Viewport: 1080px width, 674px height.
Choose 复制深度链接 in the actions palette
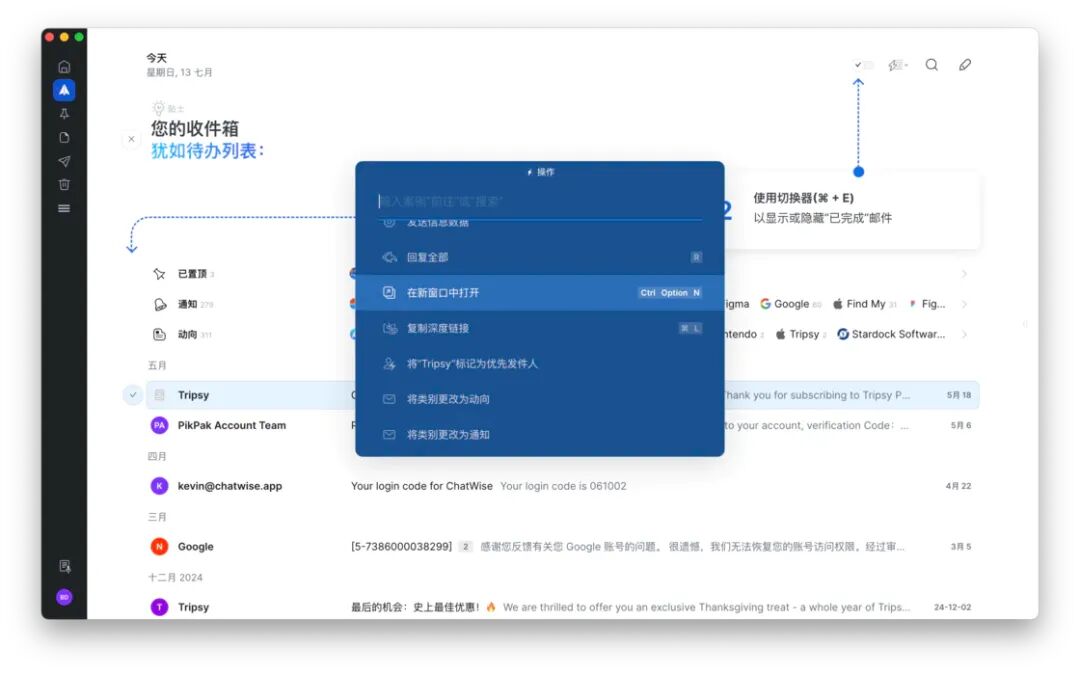[540, 328]
